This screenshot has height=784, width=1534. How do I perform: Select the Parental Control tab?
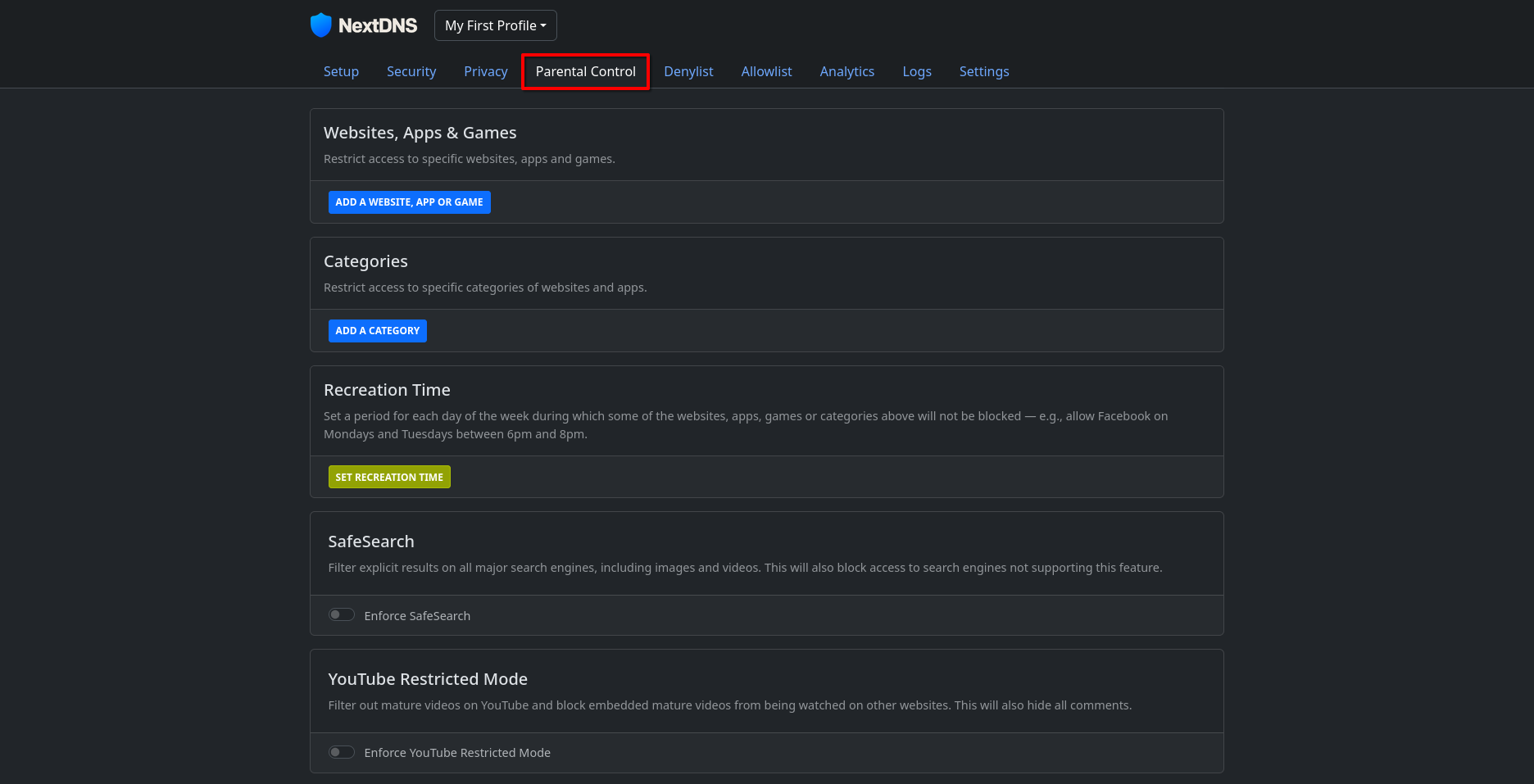point(586,71)
